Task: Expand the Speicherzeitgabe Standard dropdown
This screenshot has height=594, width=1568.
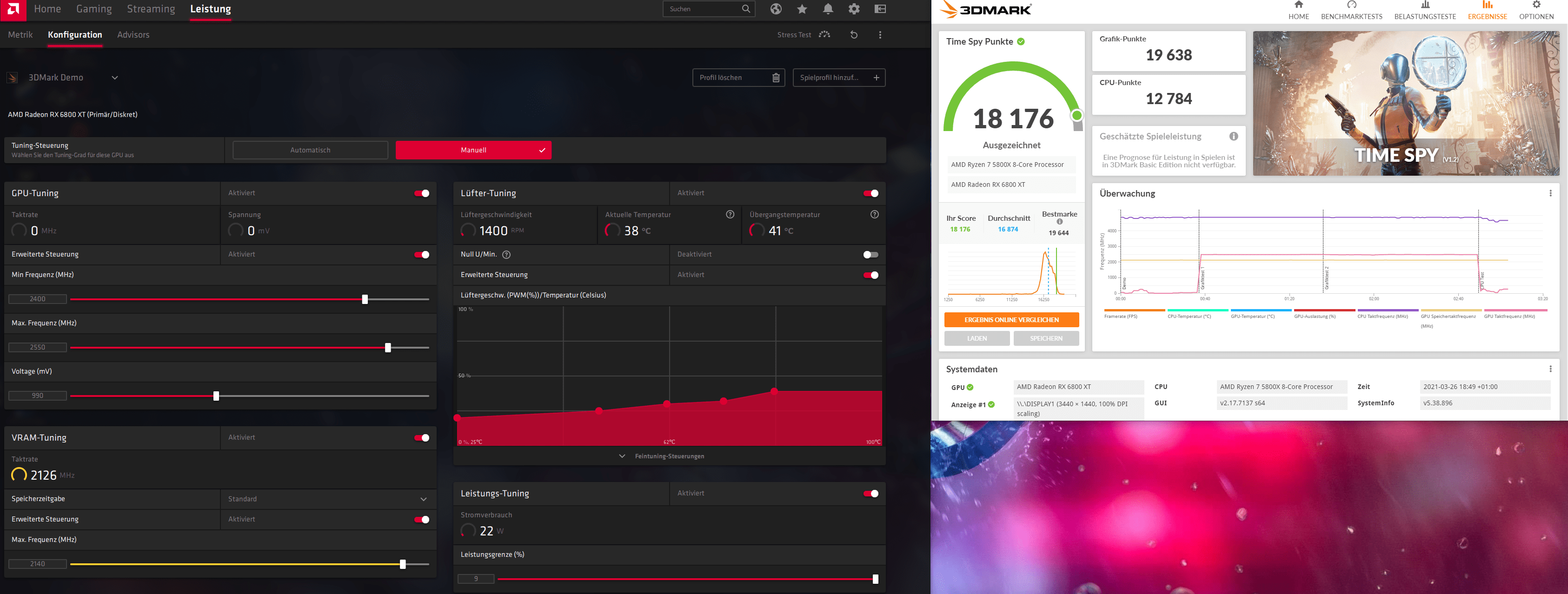Action: click(x=424, y=499)
